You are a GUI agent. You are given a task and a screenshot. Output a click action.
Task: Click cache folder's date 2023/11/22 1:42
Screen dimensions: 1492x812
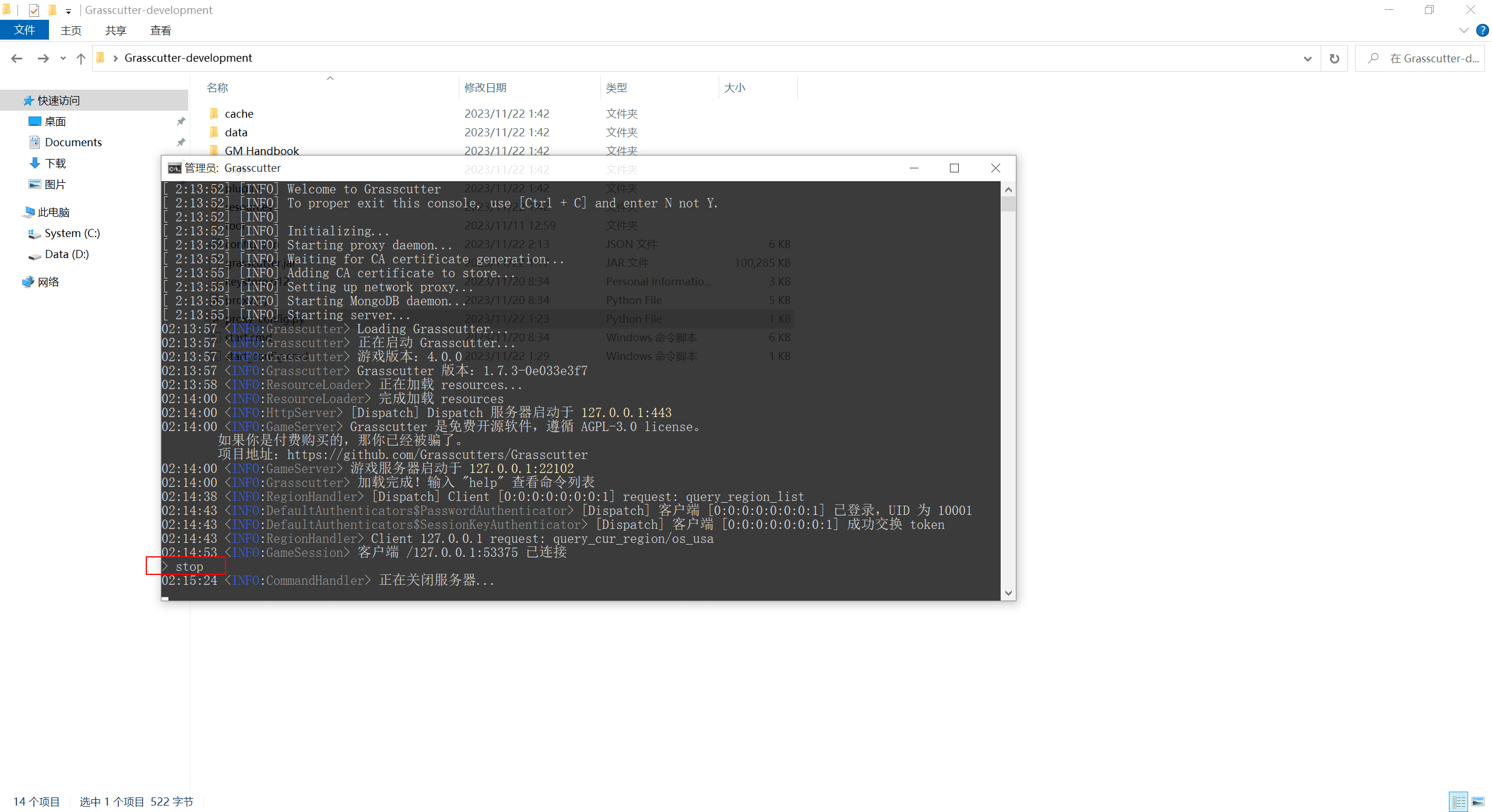tap(507, 114)
